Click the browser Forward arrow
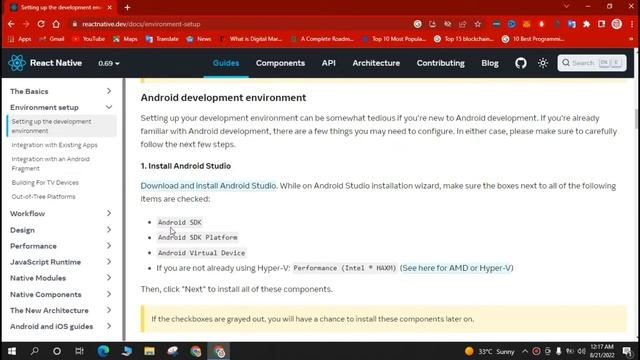This screenshot has width=640, height=360. 26,24
